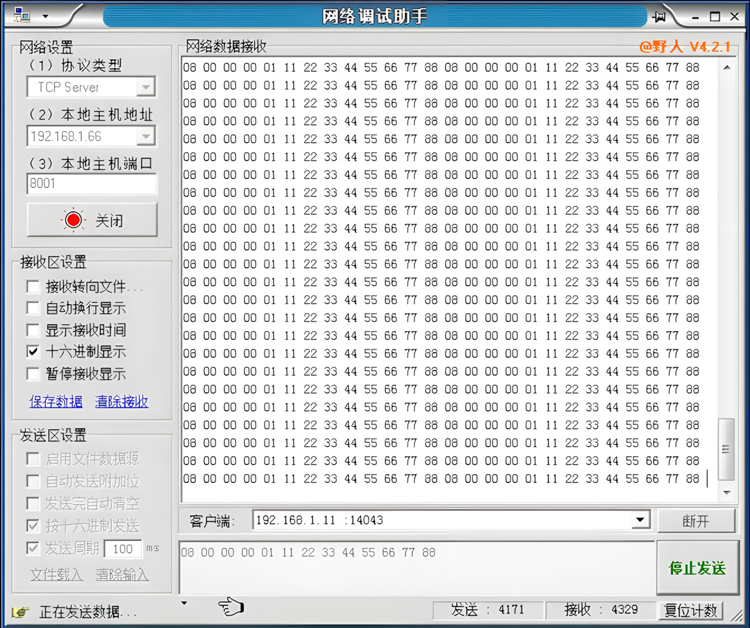Click the pointing hand icon at bottom
Viewport: 750px width, 628px height.
[231, 606]
